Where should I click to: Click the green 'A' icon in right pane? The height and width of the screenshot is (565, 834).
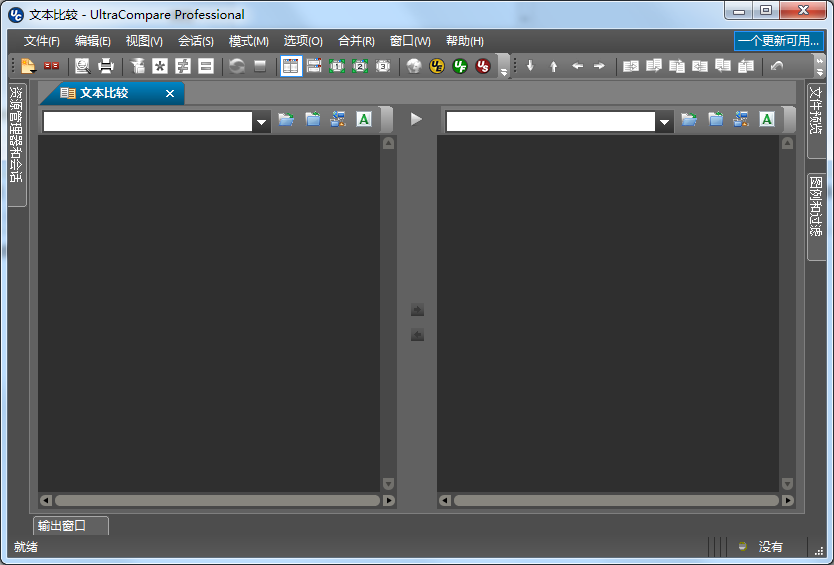click(767, 120)
